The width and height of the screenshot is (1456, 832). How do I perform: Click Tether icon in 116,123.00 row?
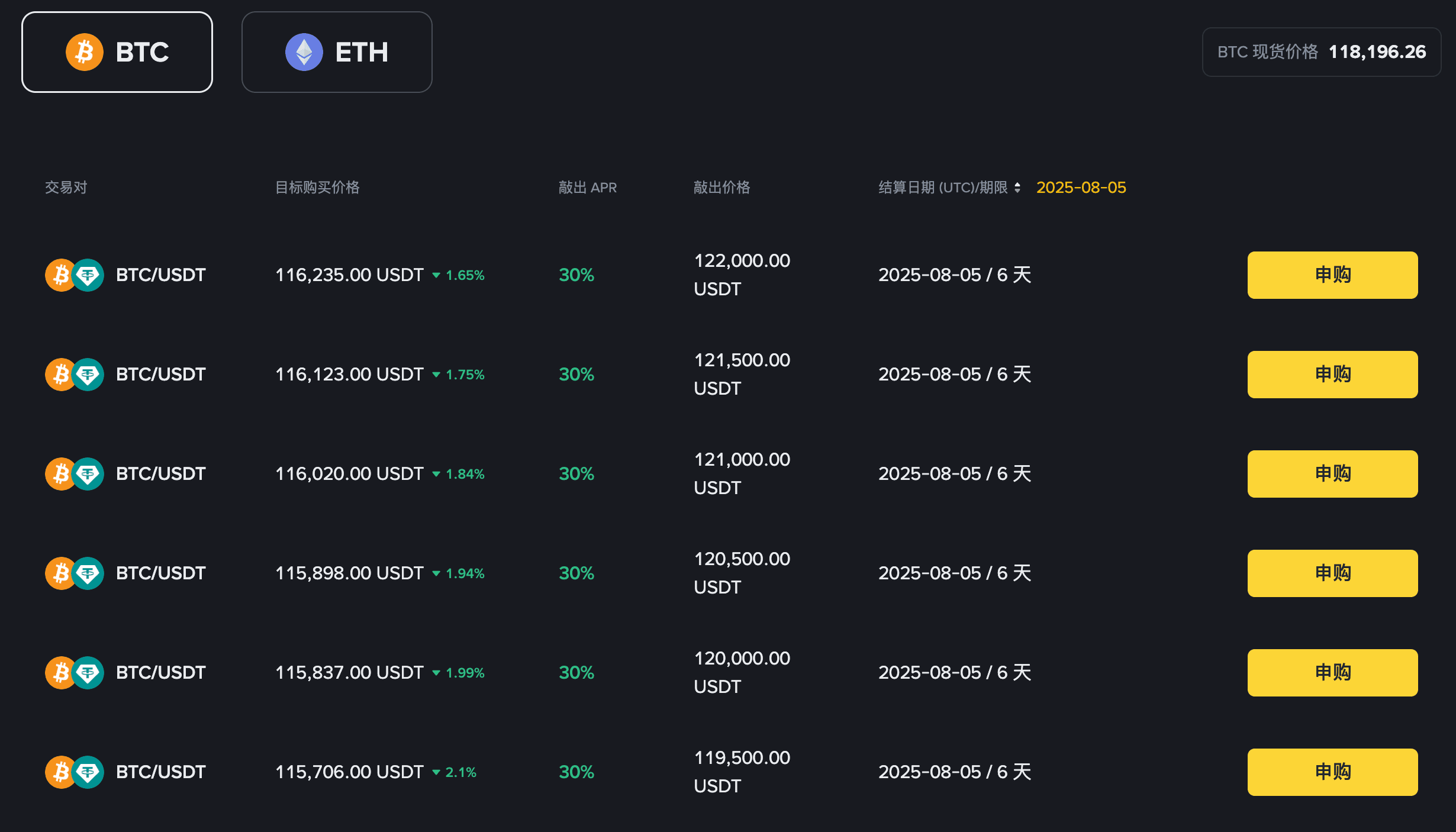[88, 375]
